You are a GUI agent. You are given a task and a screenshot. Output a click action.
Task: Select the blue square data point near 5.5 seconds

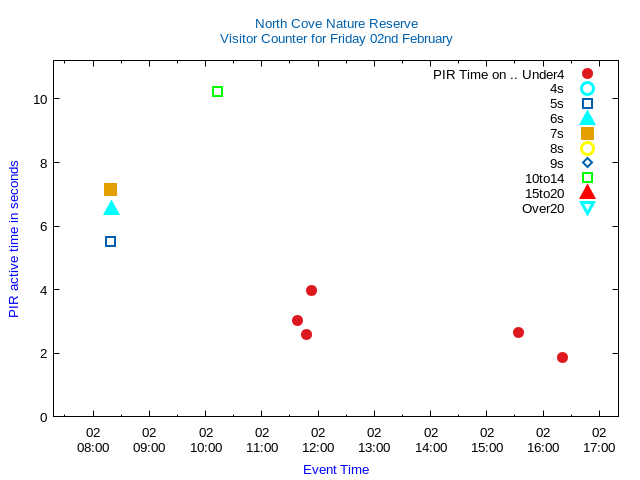point(110,242)
